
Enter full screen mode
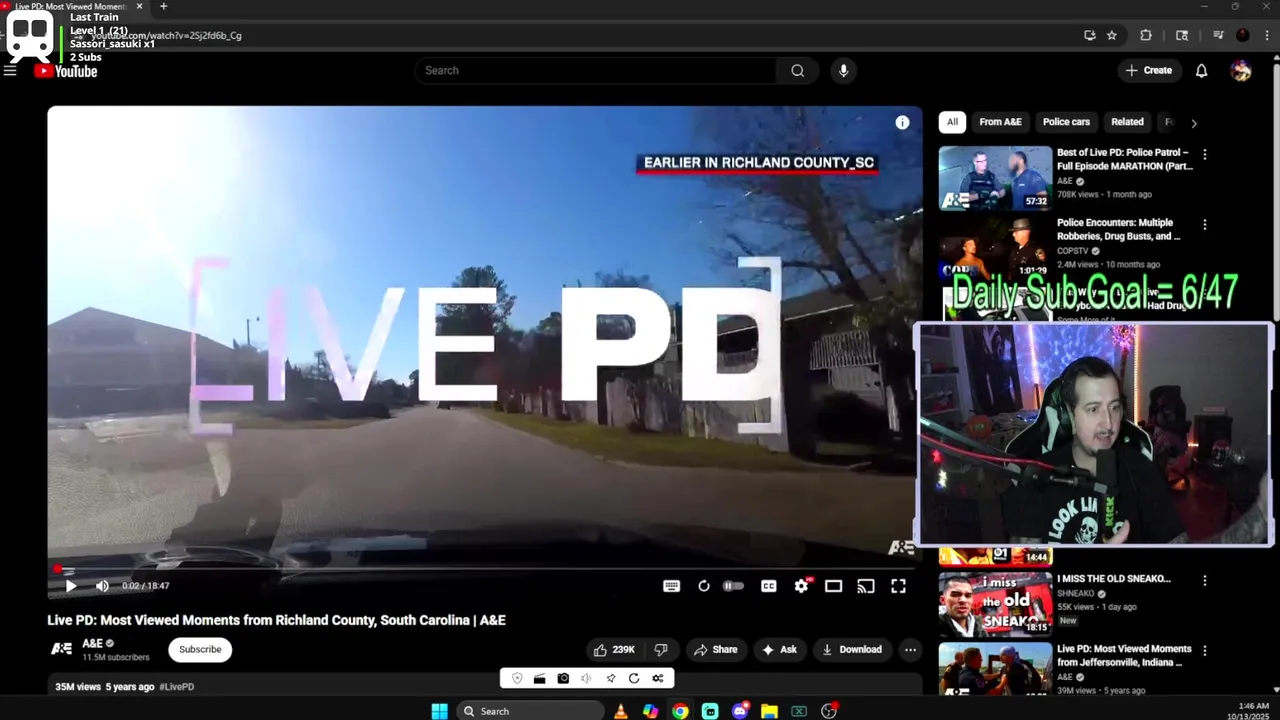point(898,586)
